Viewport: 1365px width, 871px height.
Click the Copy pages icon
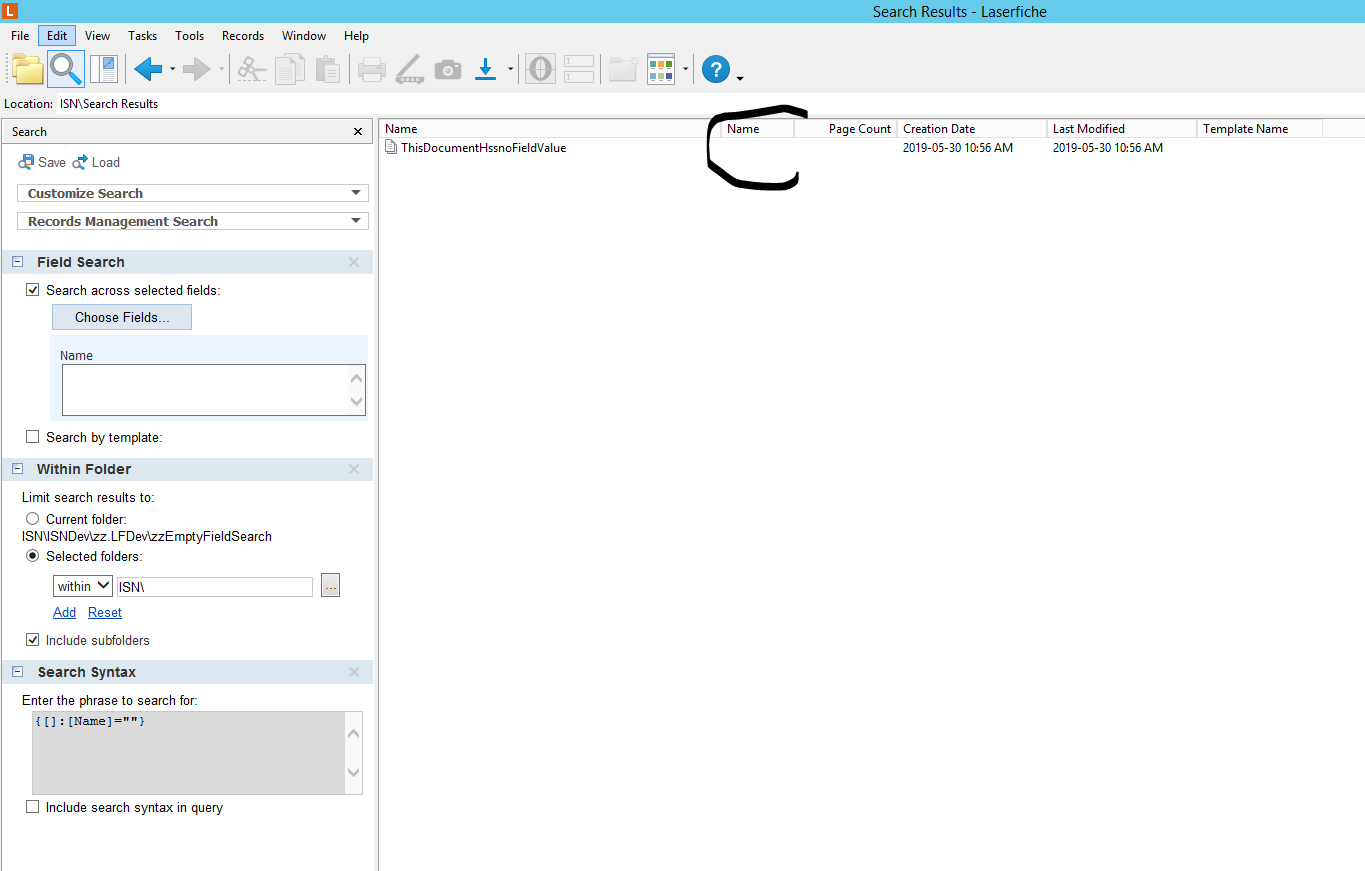coord(290,69)
